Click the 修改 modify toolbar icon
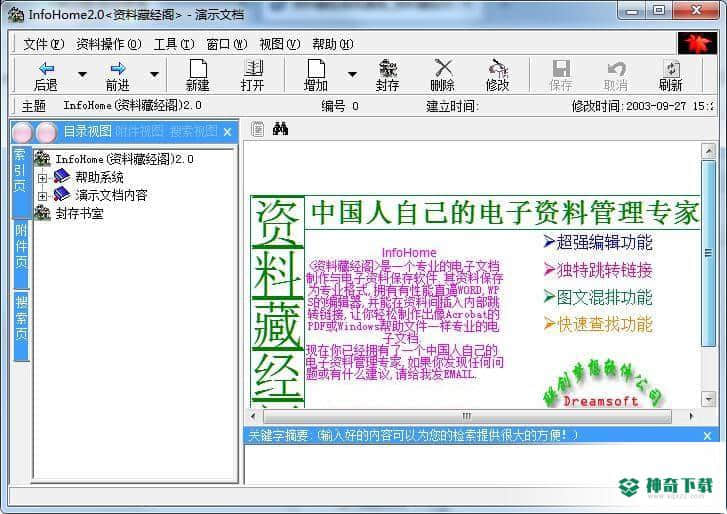 (x=497, y=68)
